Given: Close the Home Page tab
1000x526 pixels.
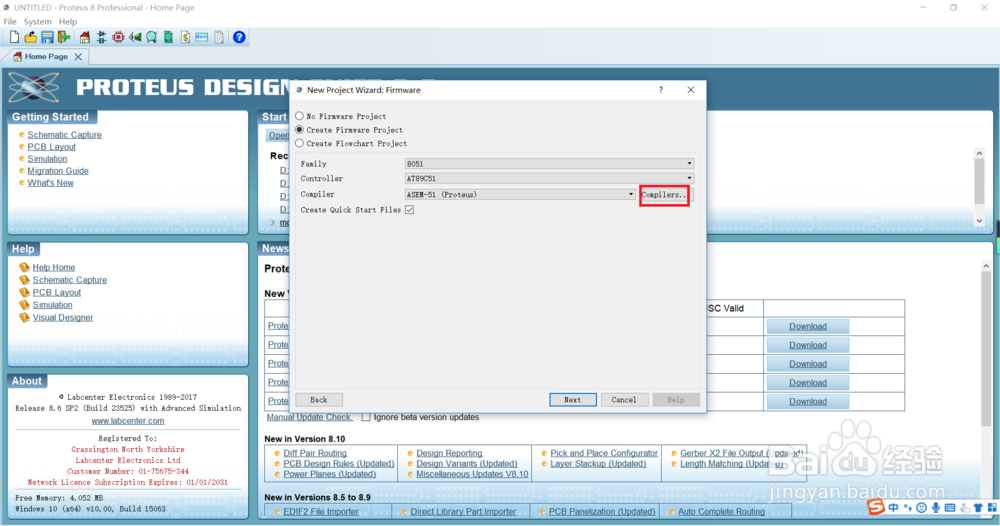Looking at the screenshot, I should pyautogui.click(x=78, y=57).
